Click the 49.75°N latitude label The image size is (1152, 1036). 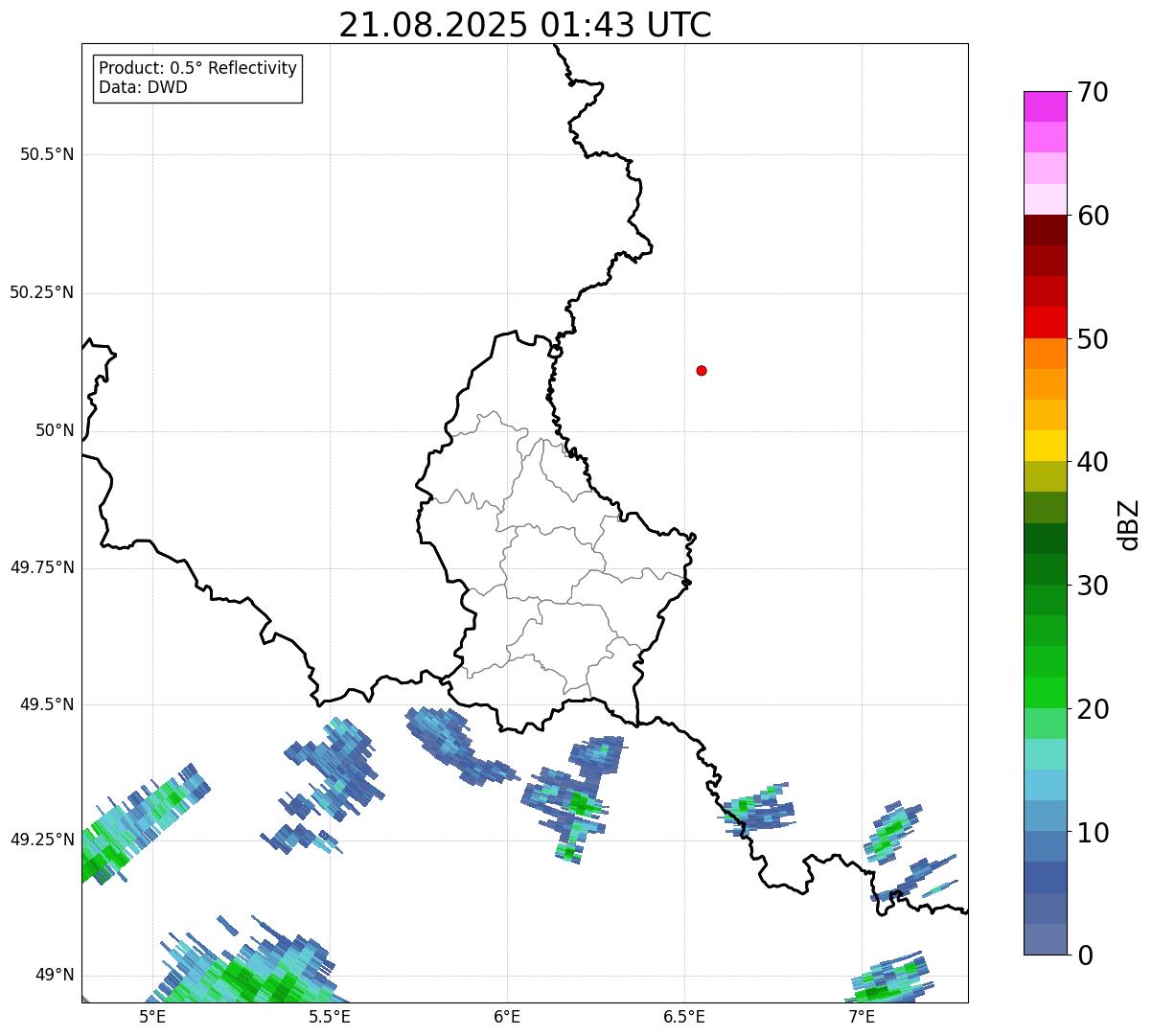point(42,567)
